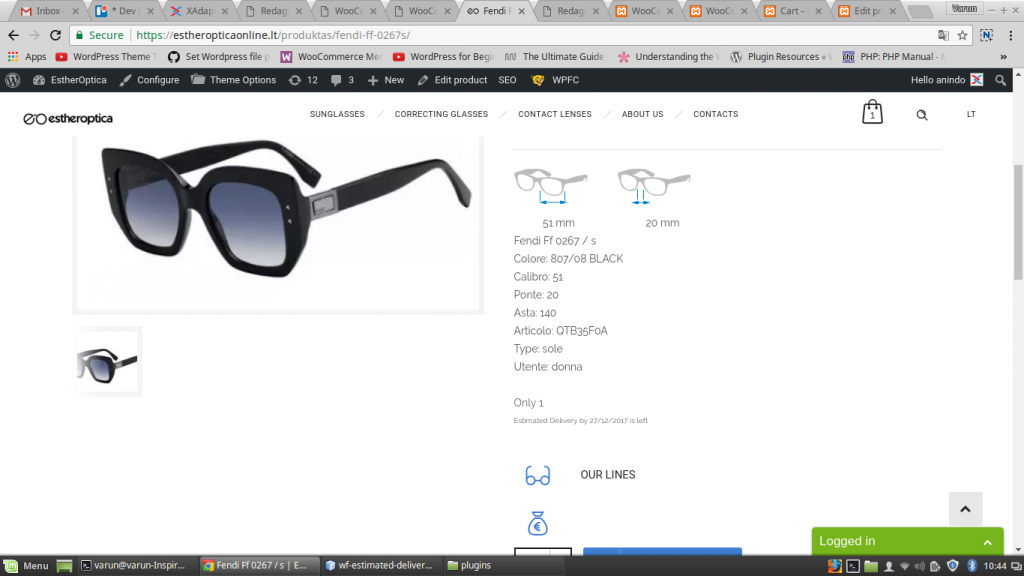Open the LT language switcher

coord(971,114)
